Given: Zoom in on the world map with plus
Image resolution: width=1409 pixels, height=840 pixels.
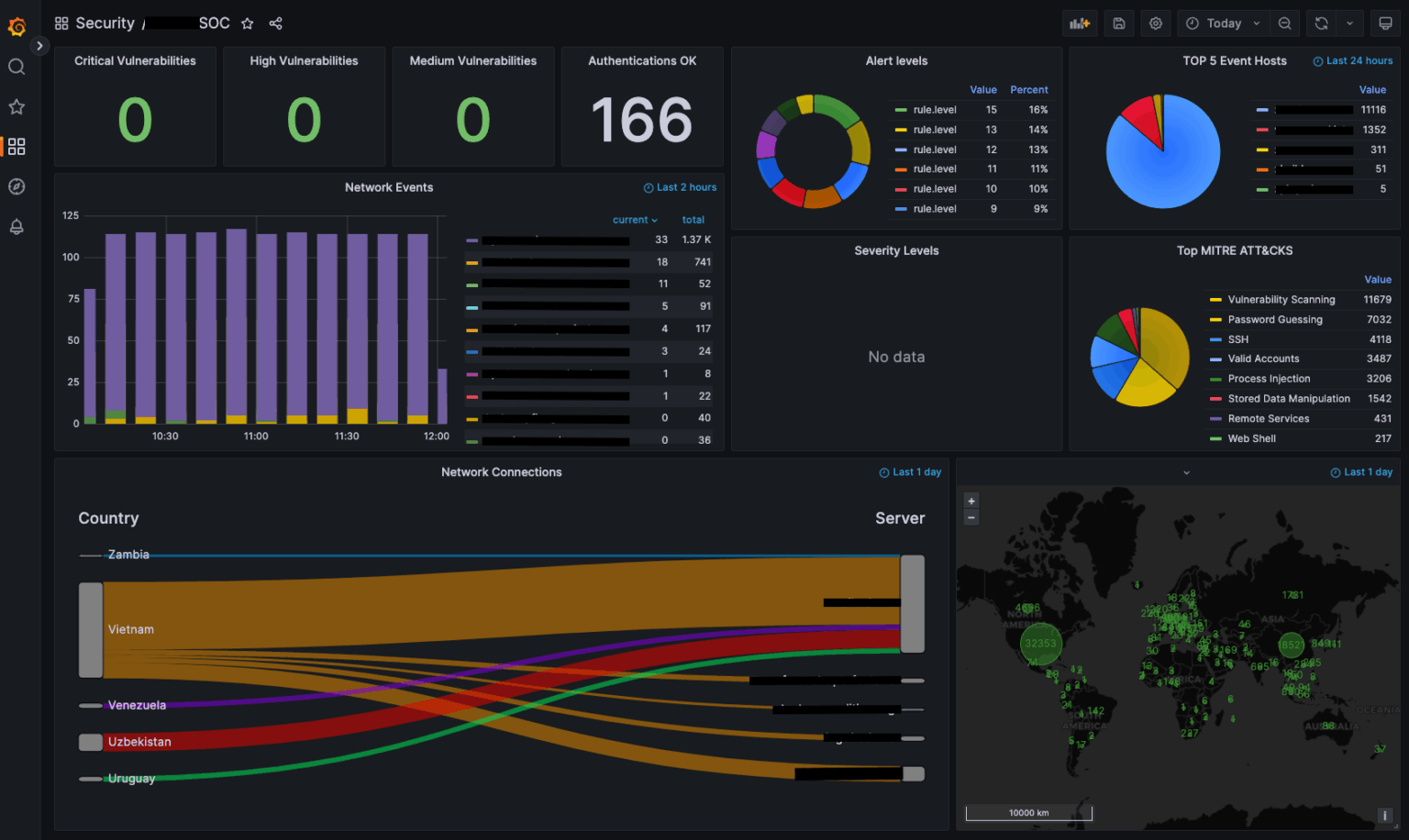Looking at the screenshot, I should coord(971,501).
